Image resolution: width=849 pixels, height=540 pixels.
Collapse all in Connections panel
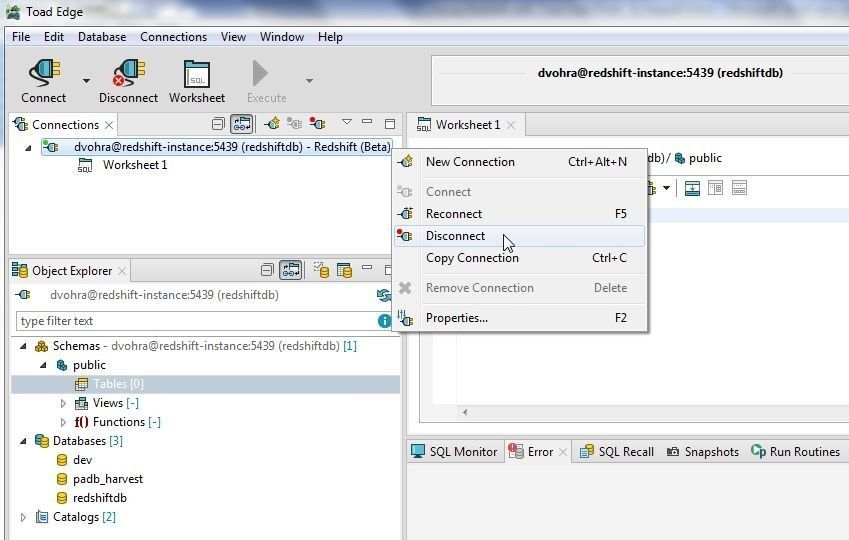218,124
